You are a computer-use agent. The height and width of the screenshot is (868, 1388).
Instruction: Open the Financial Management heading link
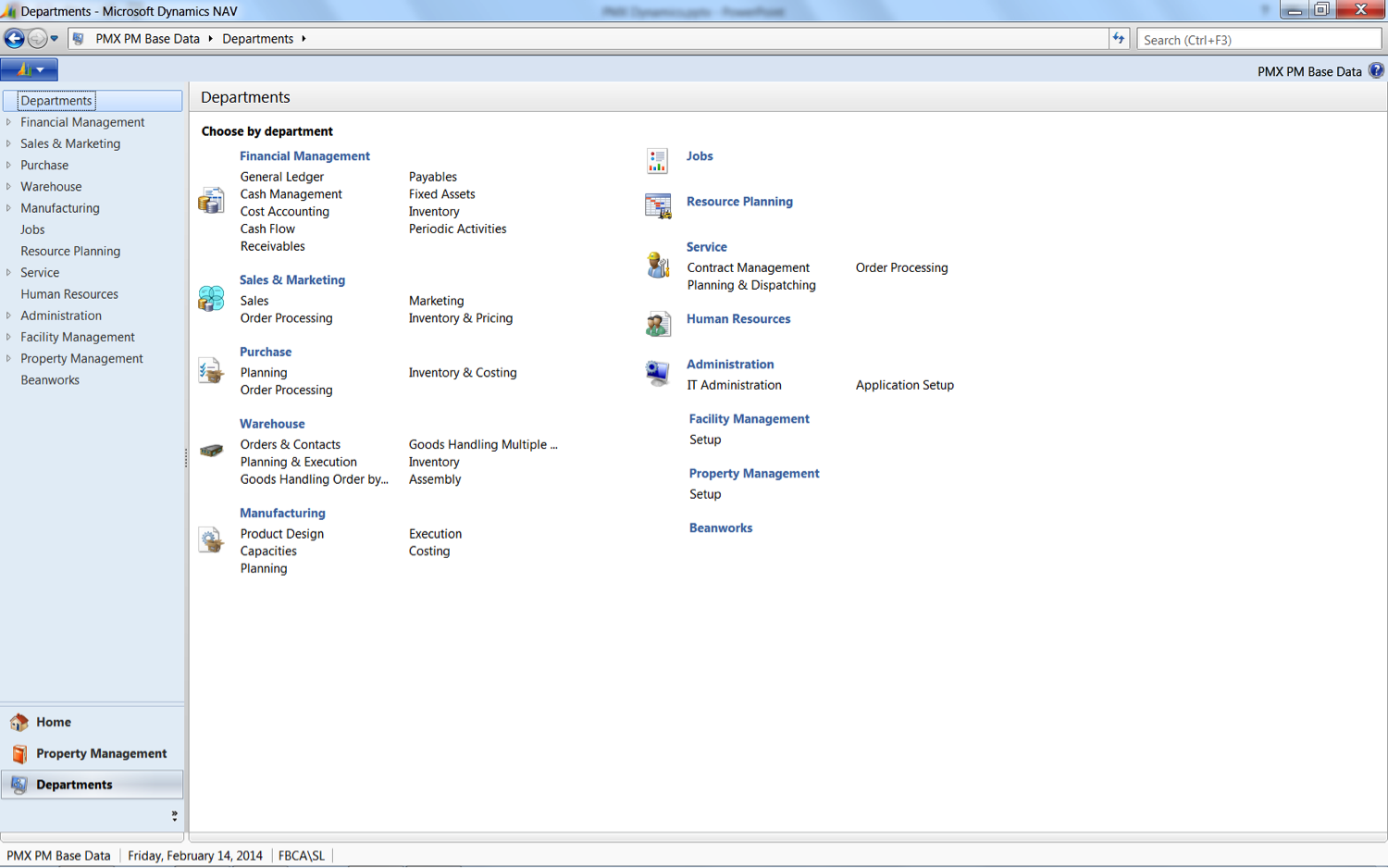click(304, 156)
